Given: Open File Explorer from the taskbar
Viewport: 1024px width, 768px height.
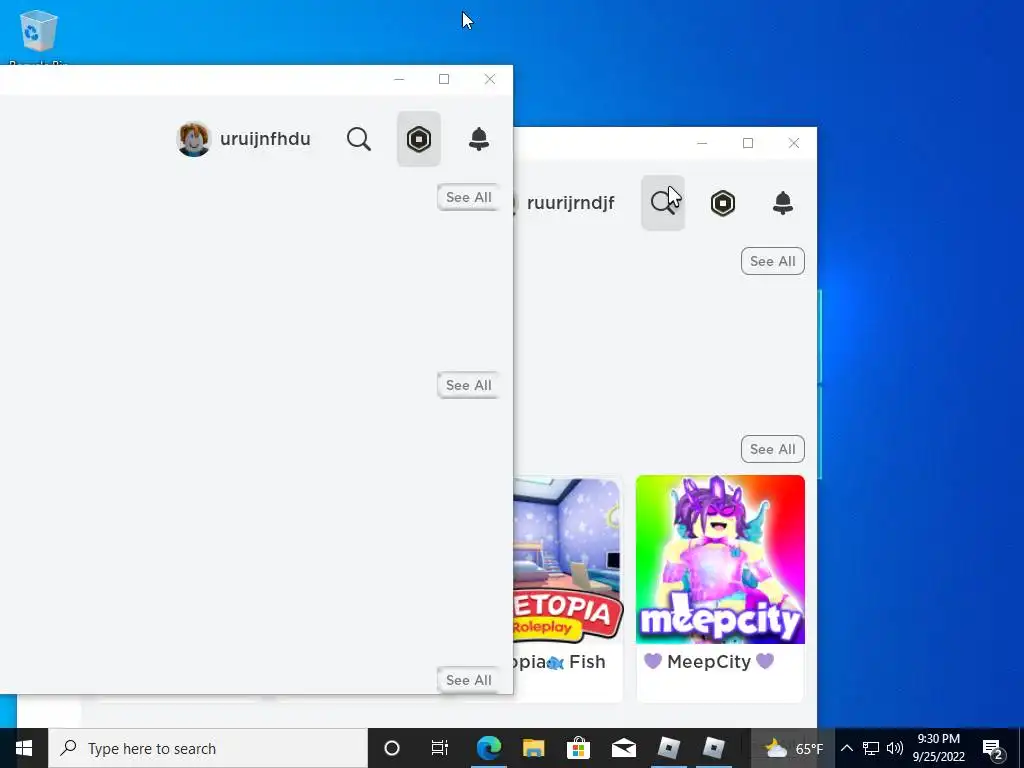Looking at the screenshot, I should pyautogui.click(x=534, y=748).
